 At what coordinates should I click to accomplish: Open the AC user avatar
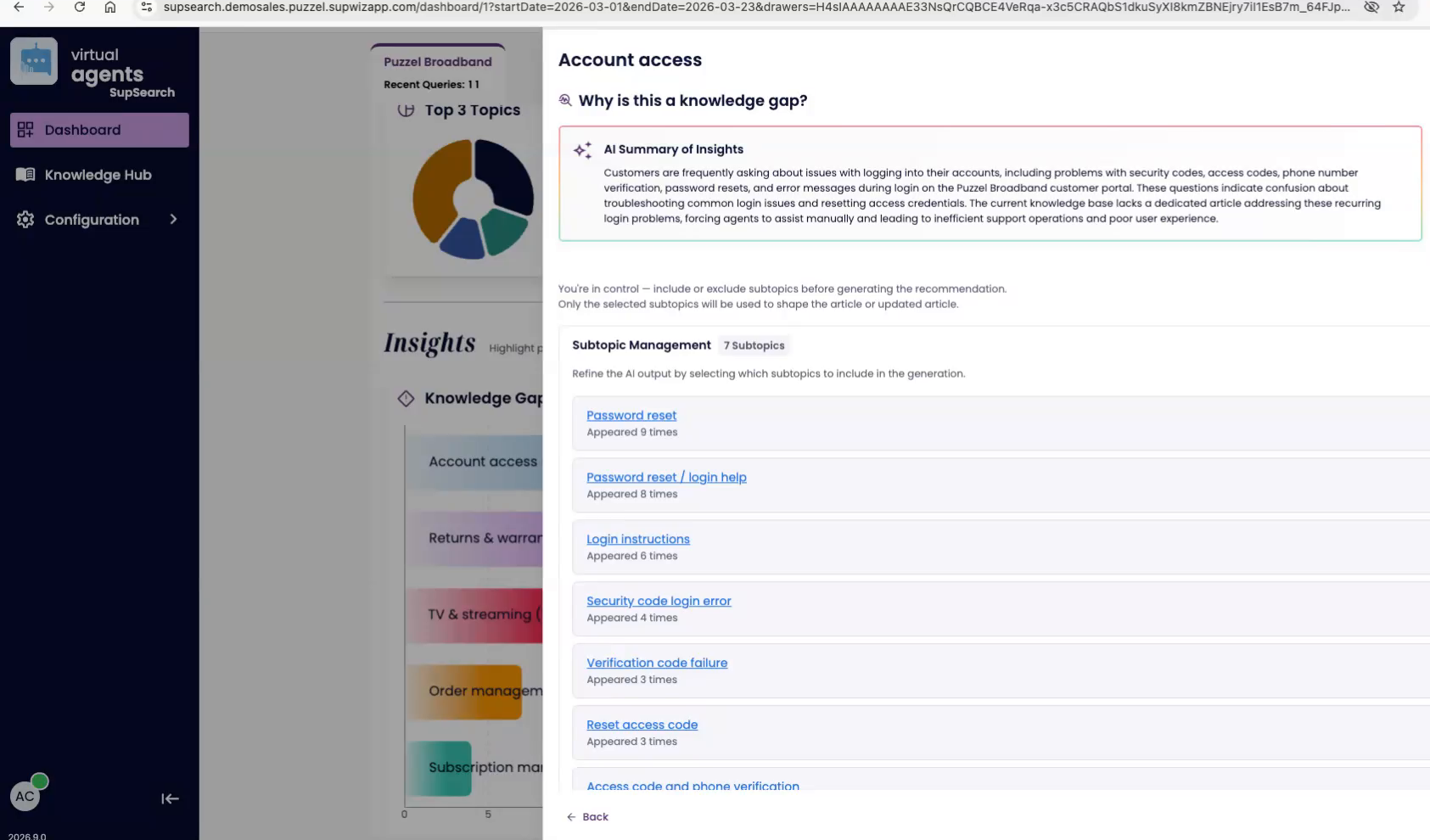(25, 796)
